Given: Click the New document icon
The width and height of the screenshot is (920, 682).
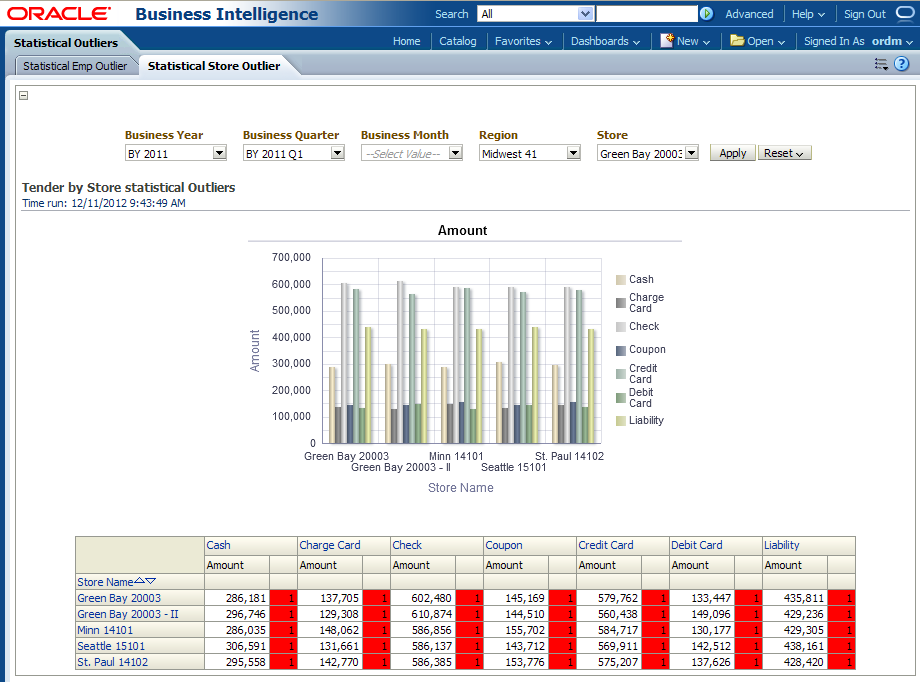Looking at the screenshot, I should click(666, 41).
